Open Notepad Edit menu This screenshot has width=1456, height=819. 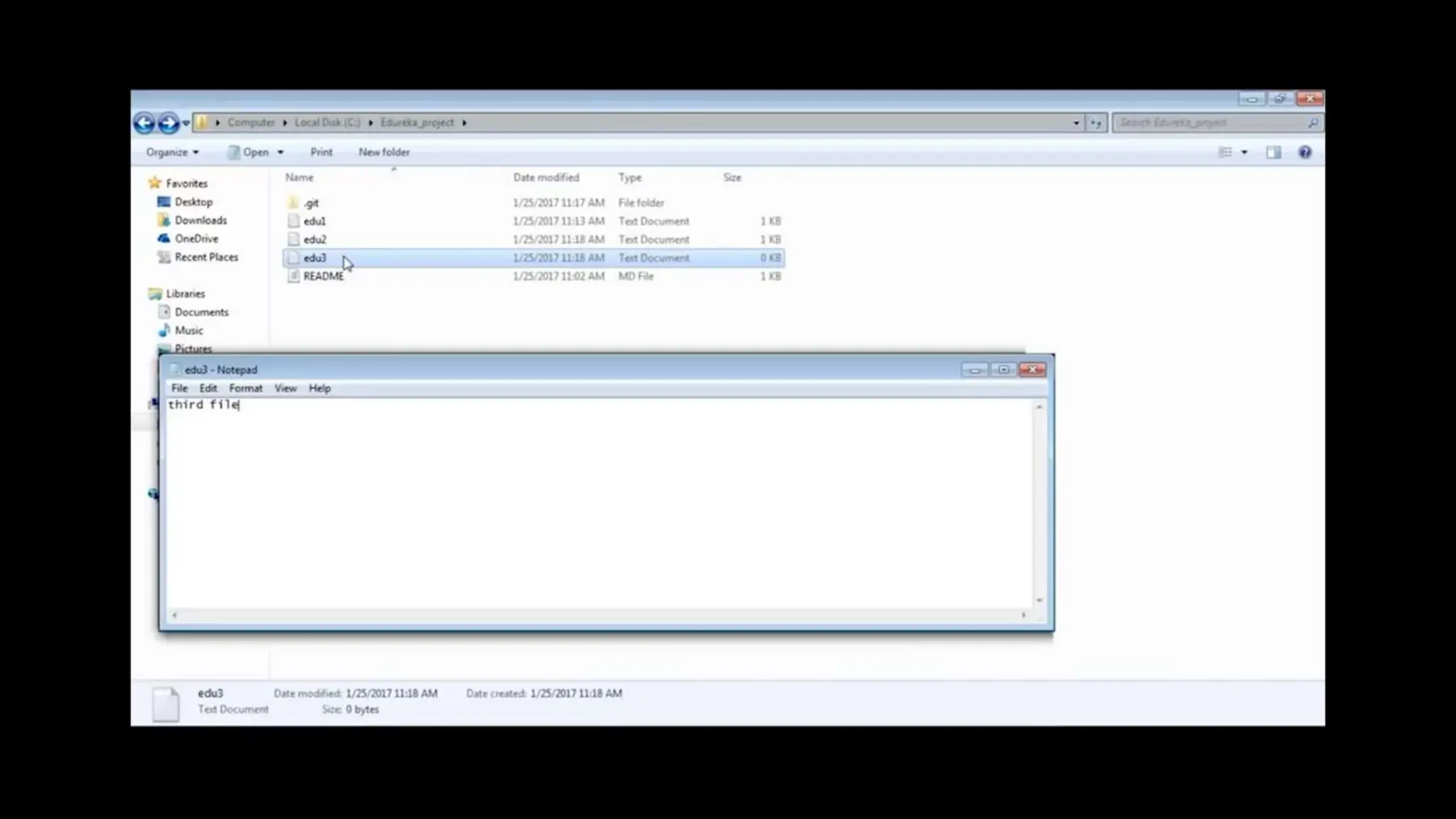coord(208,388)
